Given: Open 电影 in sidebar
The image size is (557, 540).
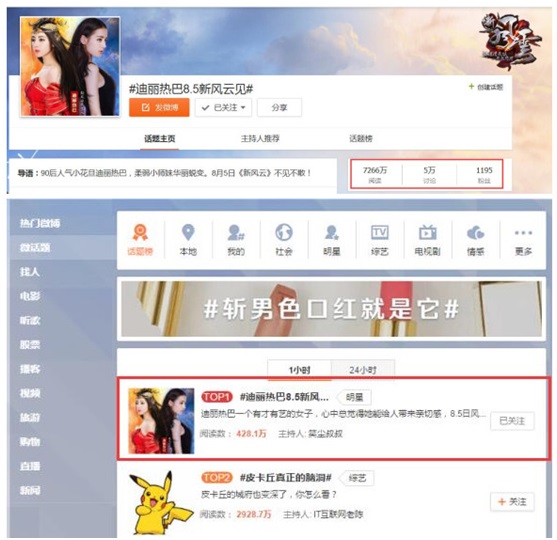Looking at the screenshot, I should click(30, 296).
